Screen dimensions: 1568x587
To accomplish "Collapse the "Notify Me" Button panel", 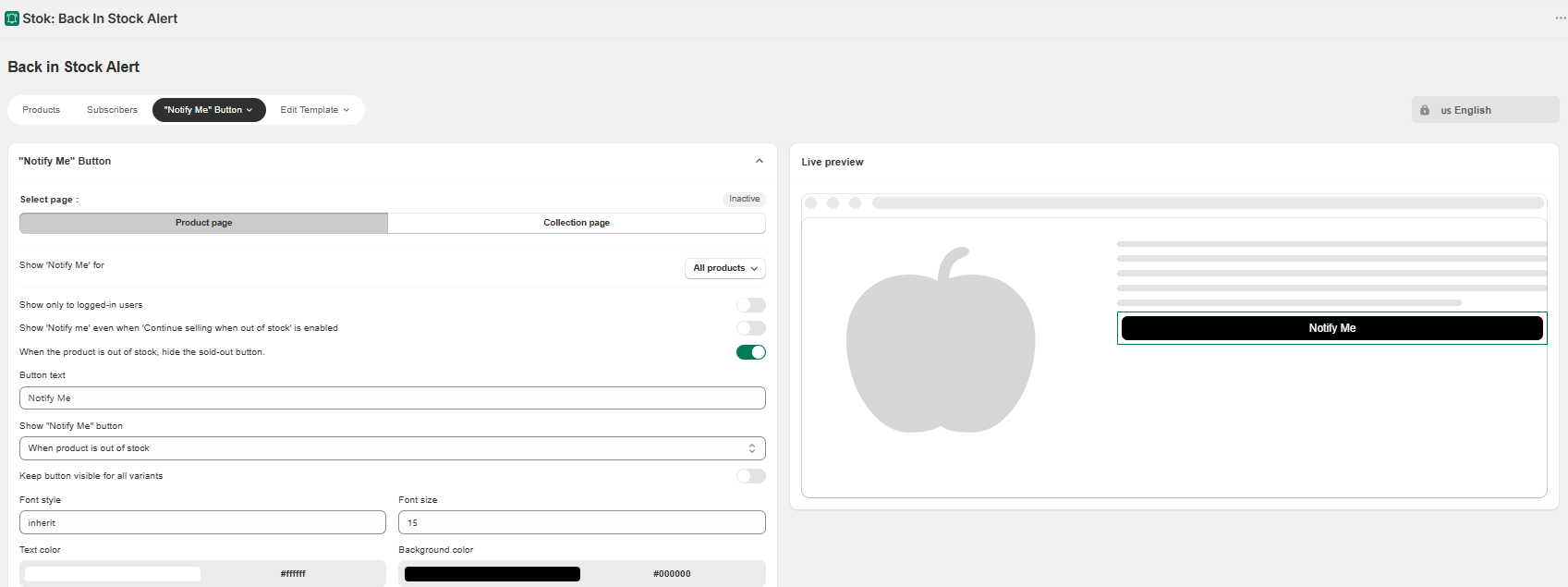I will [760, 161].
